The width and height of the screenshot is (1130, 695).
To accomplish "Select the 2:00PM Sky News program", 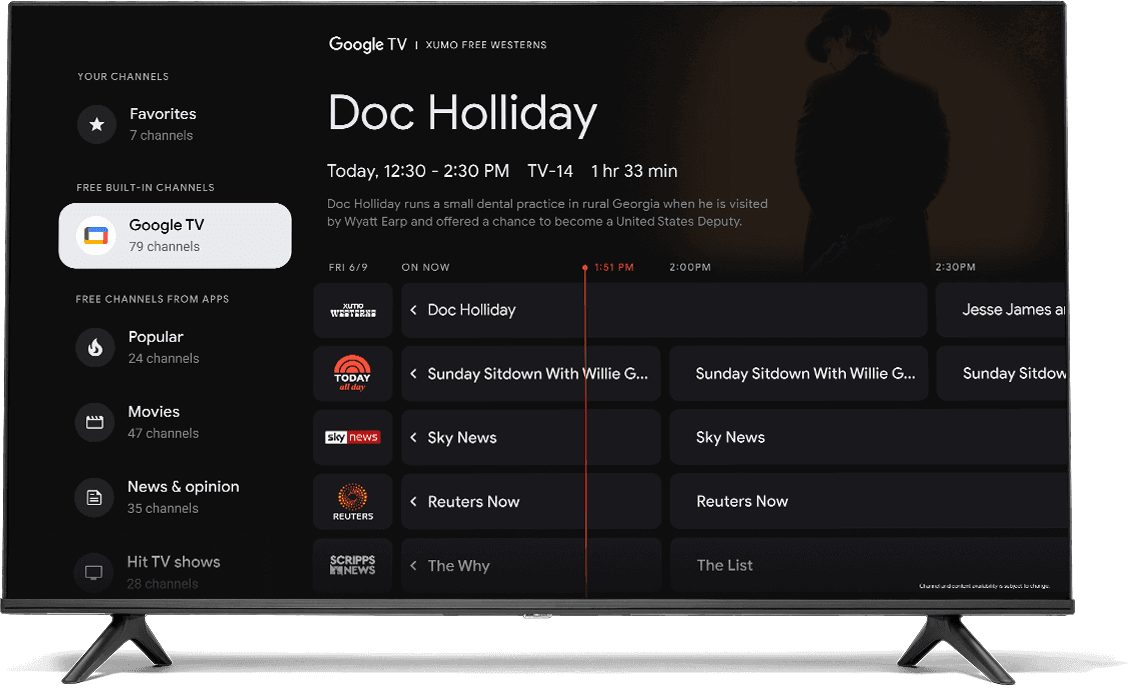I will (868, 438).
